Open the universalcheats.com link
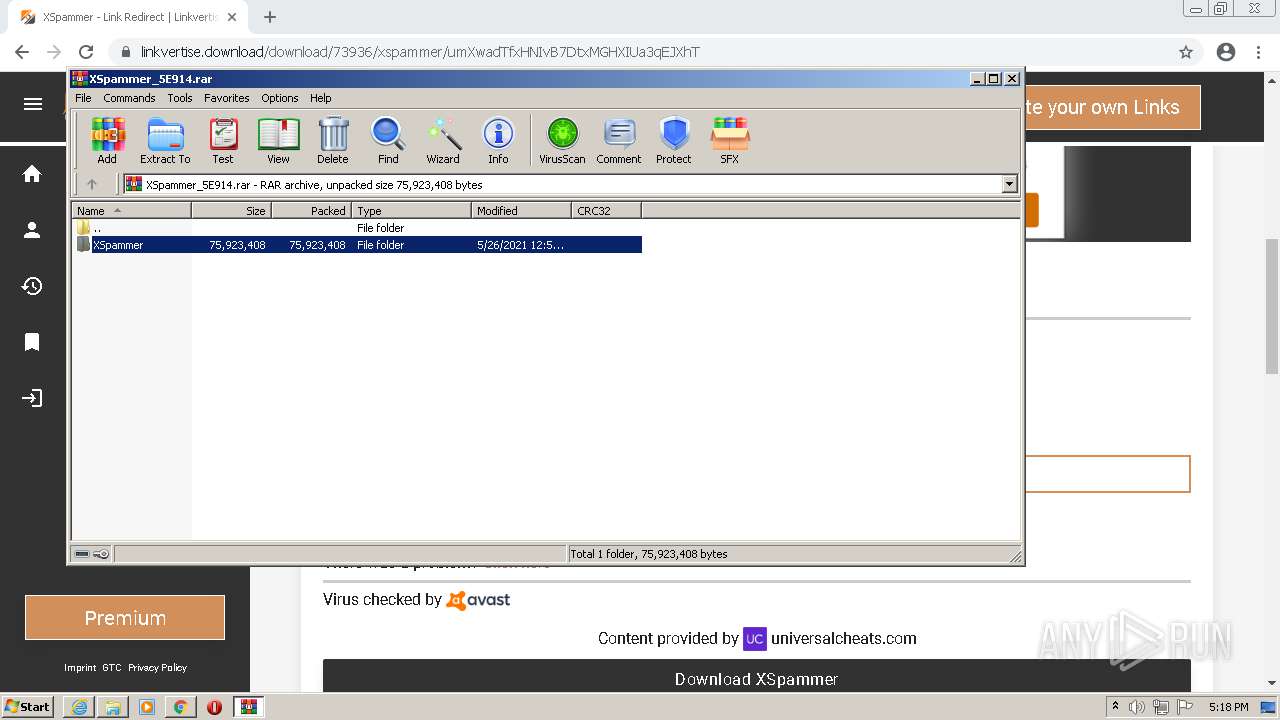This screenshot has width=1280, height=720. click(x=844, y=638)
